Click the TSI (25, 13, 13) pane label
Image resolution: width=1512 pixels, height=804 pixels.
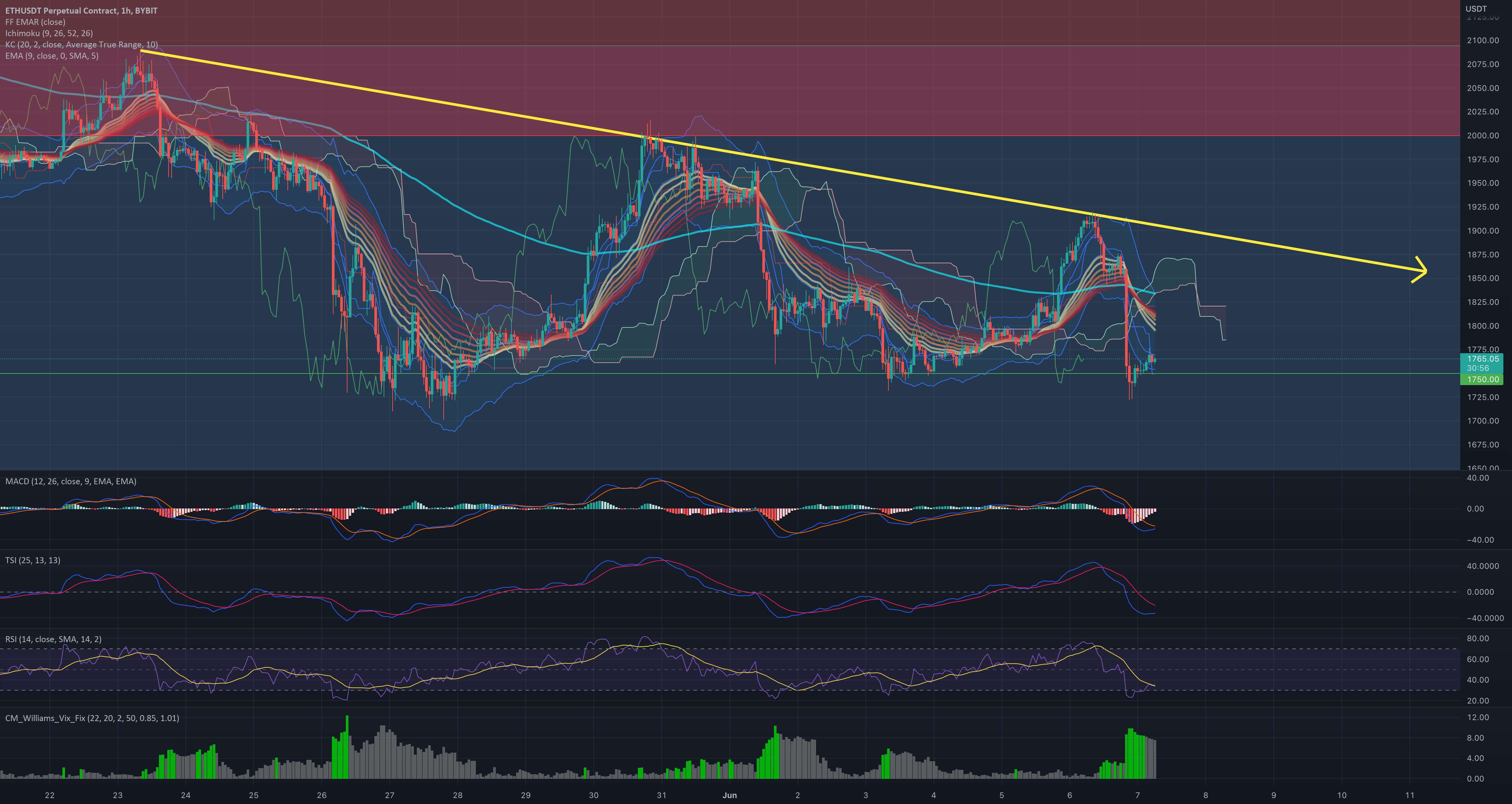(x=33, y=560)
